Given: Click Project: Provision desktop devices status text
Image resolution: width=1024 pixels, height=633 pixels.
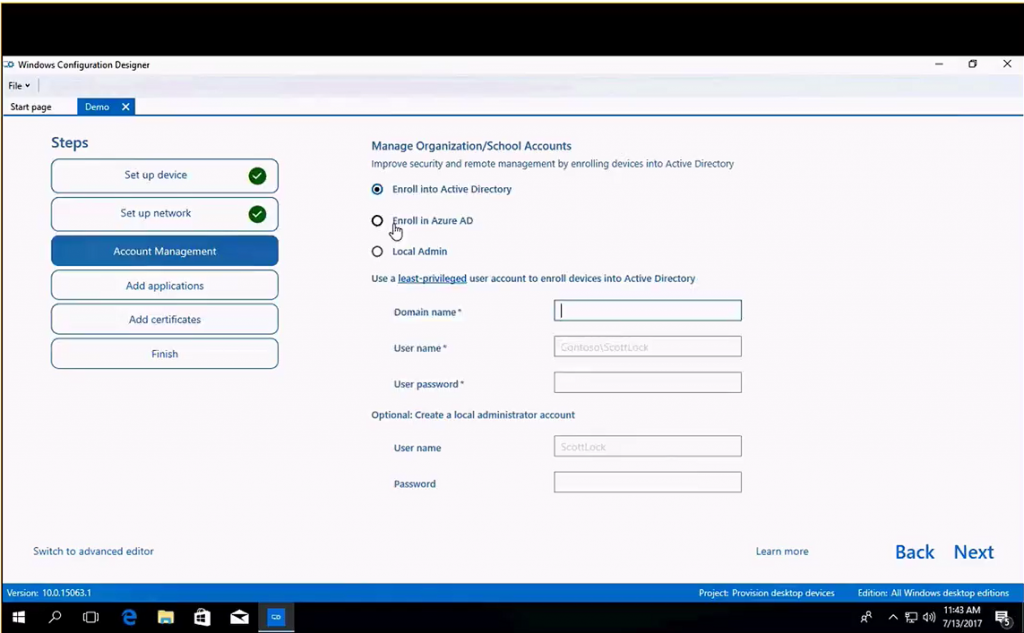Looking at the screenshot, I should 767,593.
